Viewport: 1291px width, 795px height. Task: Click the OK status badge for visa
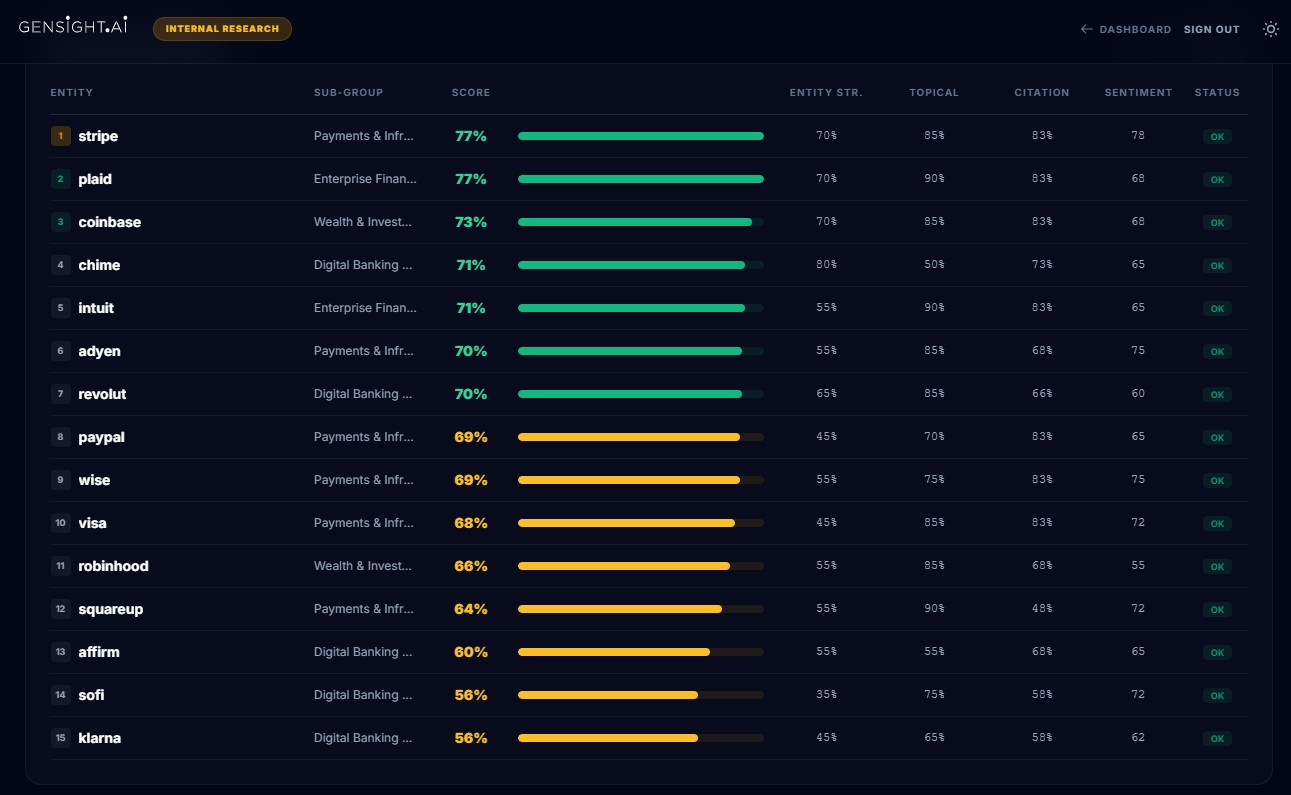click(1217, 524)
